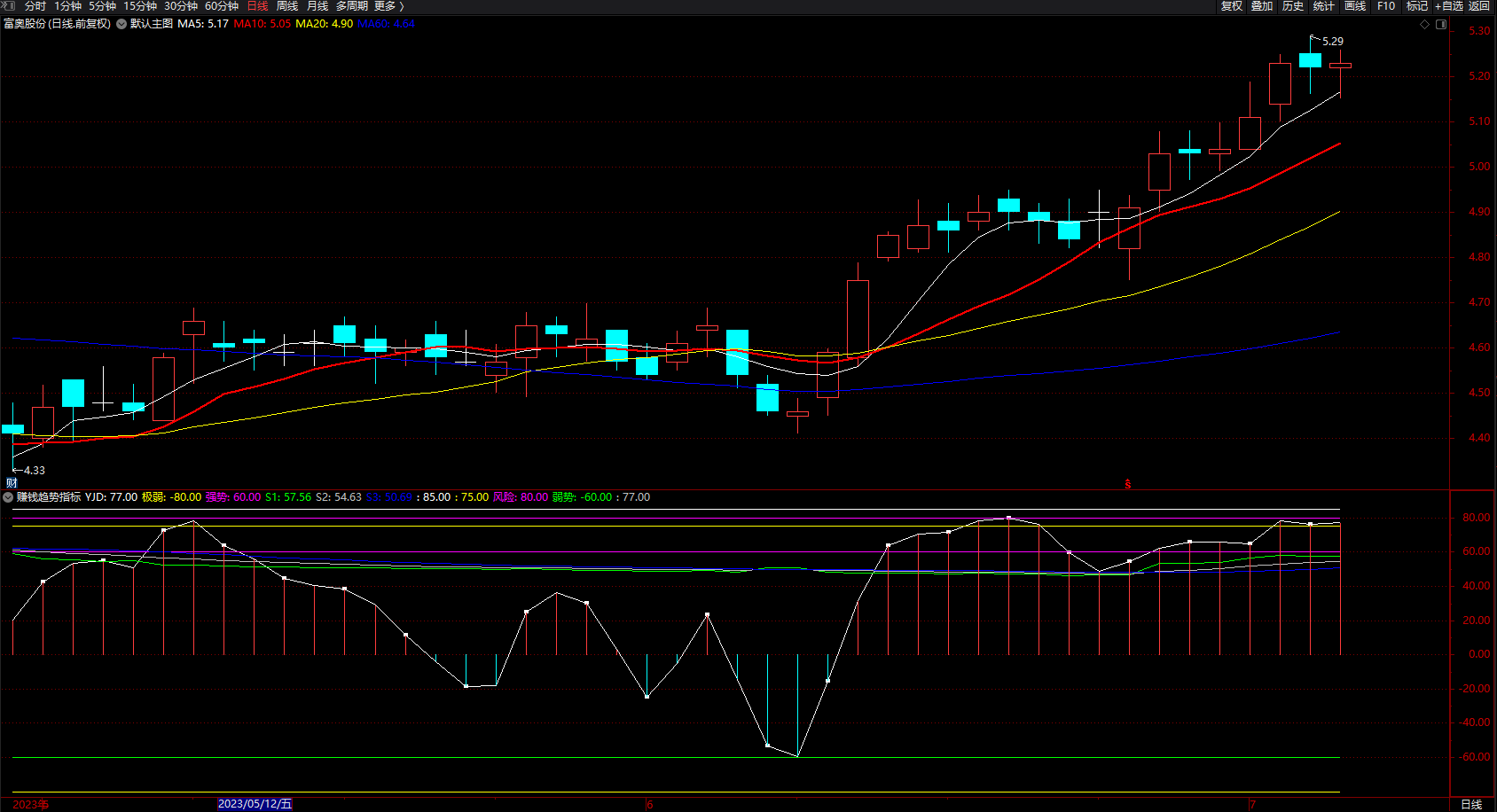Click the 2023/05/12/五 date label

[x=255, y=804]
